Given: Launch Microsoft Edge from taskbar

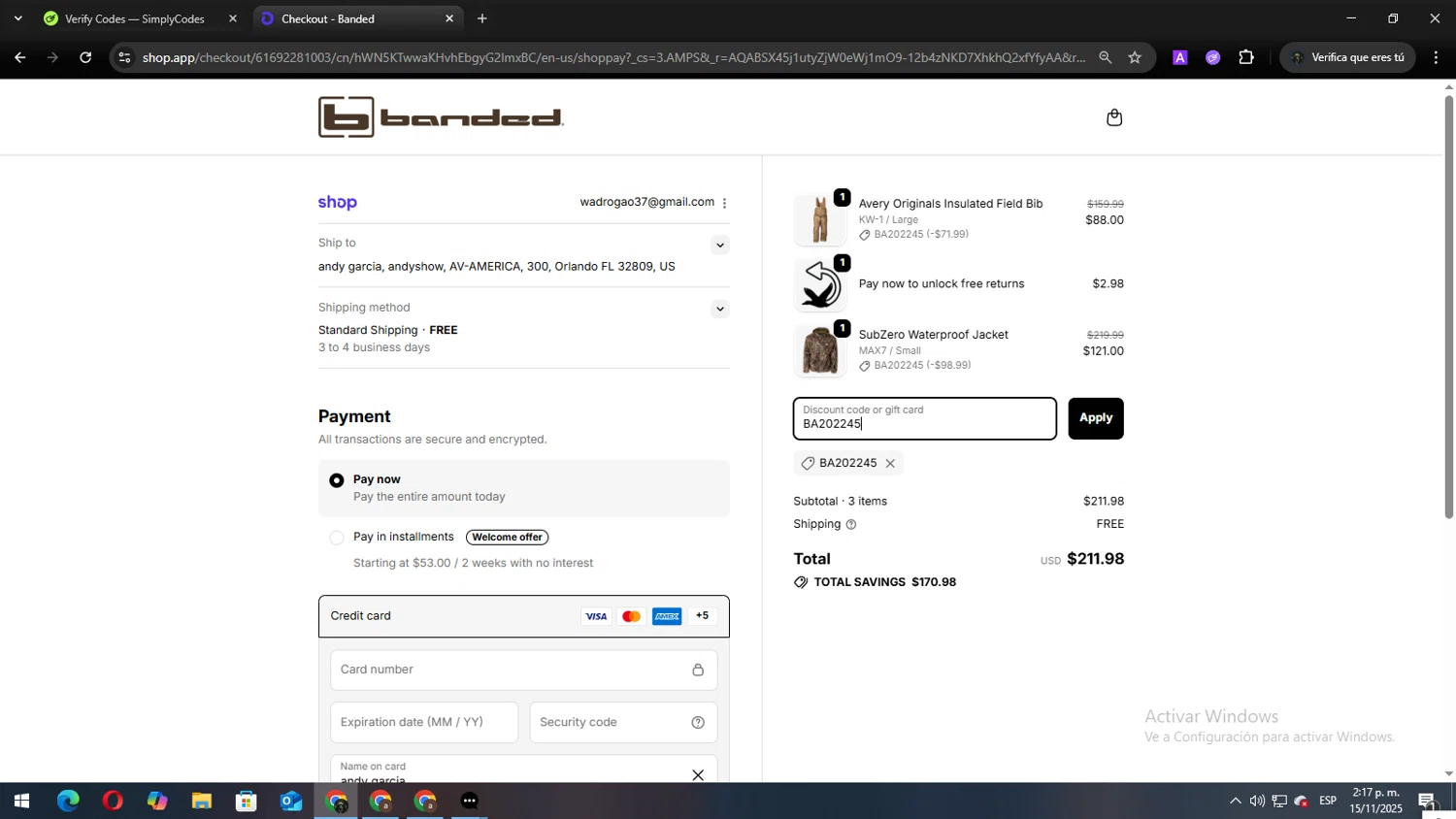Looking at the screenshot, I should pyautogui.click(x=68, y=802).
